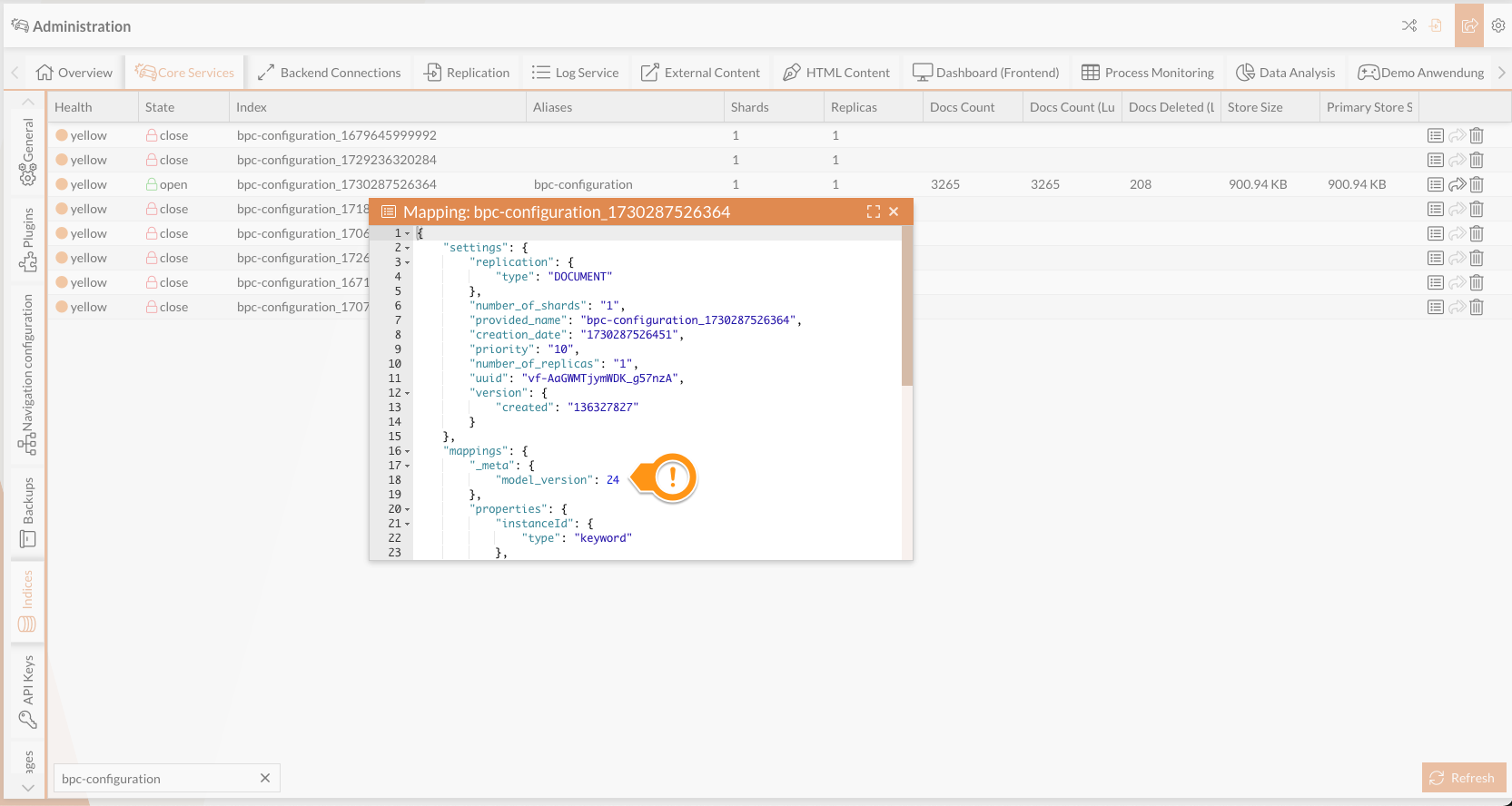Open the Backend Connections tab
1512x806 pixels.
329,73
